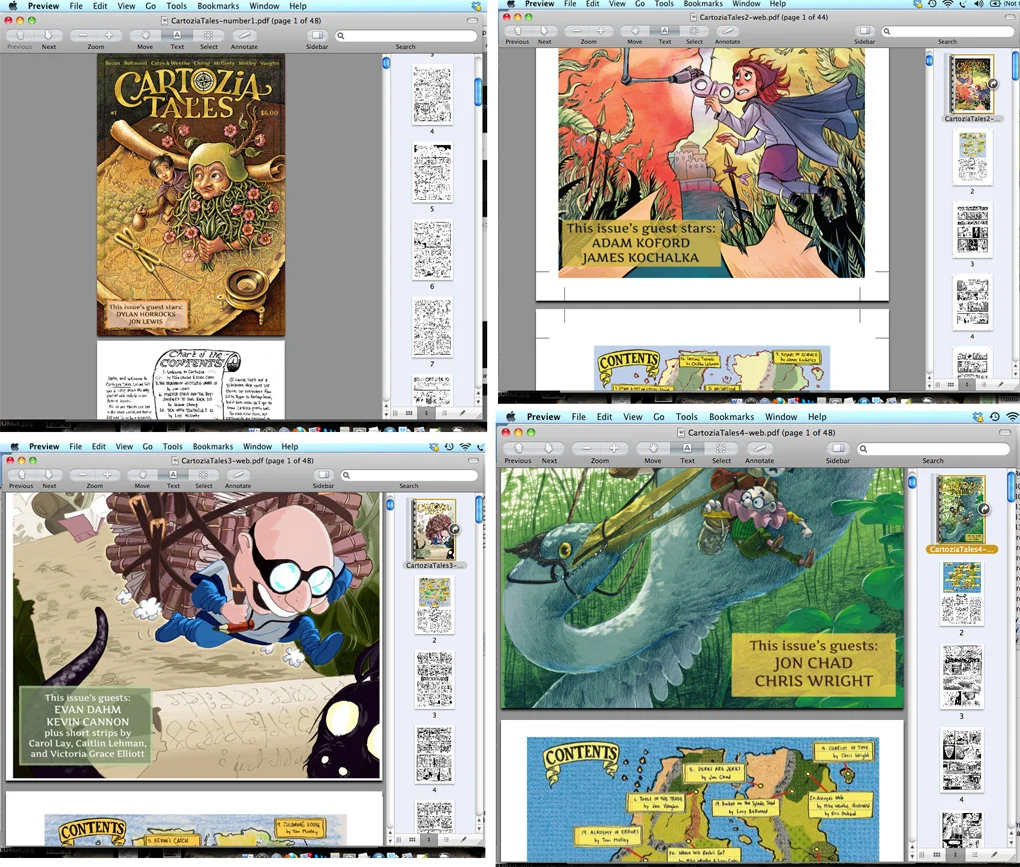
Task: Go to Next page in CartoziaTales-number1.pdf window
Action: [49, 36]
